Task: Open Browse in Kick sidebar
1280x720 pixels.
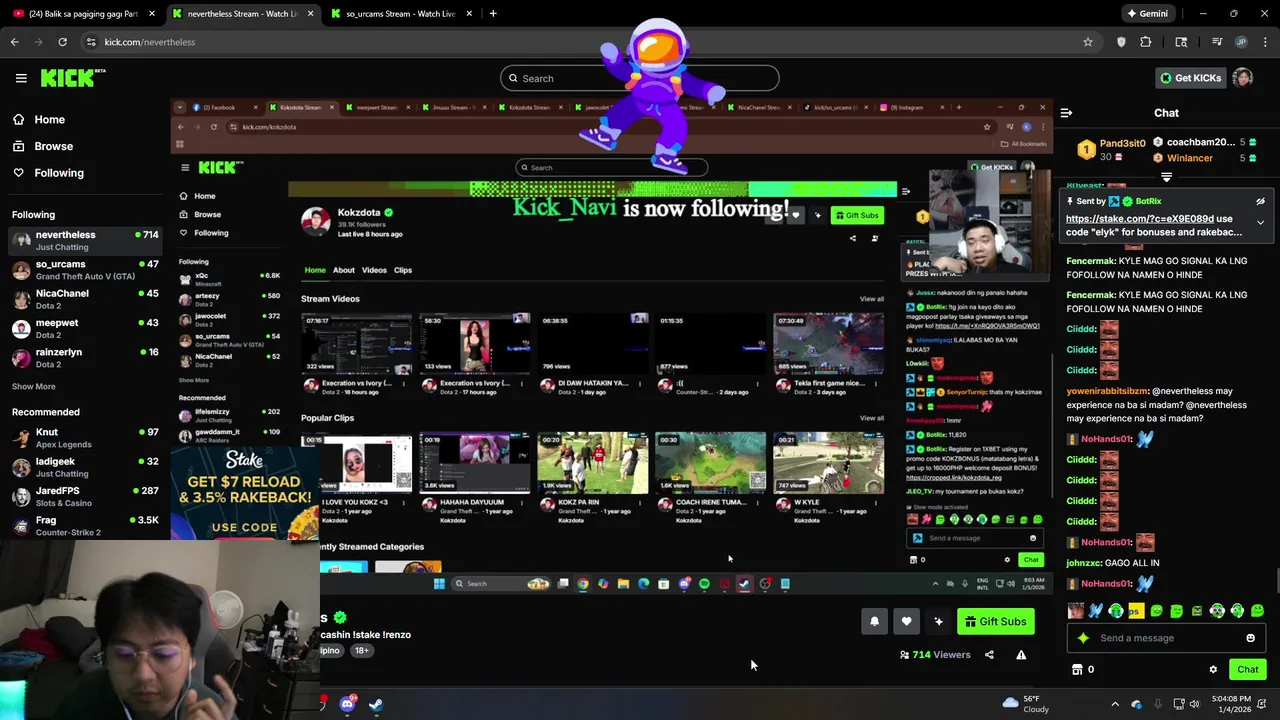Action: tap(53, 146)
